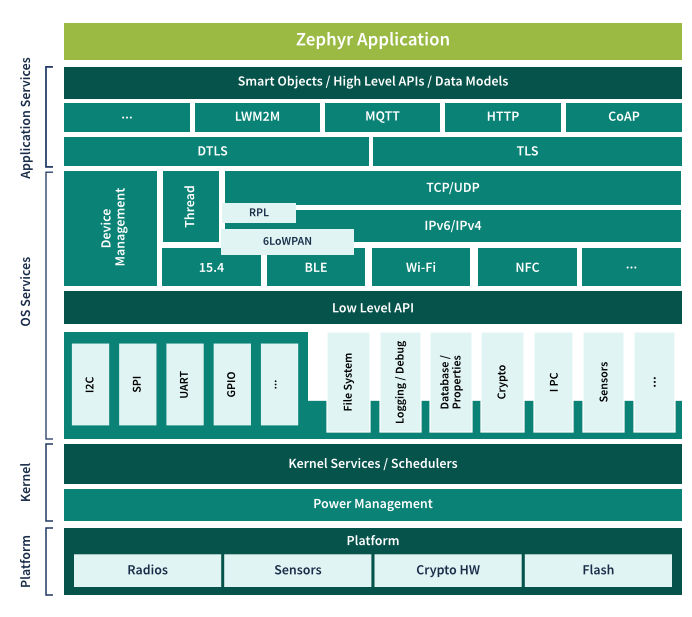Select the Smart Objects / High Level APIs block

[x=372, y=83]
